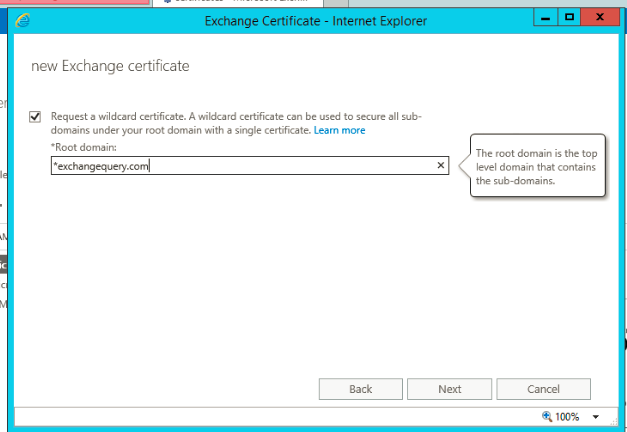Click the zoom magnifier icon in status bar
627x432 pixels.
click(546, 416)
